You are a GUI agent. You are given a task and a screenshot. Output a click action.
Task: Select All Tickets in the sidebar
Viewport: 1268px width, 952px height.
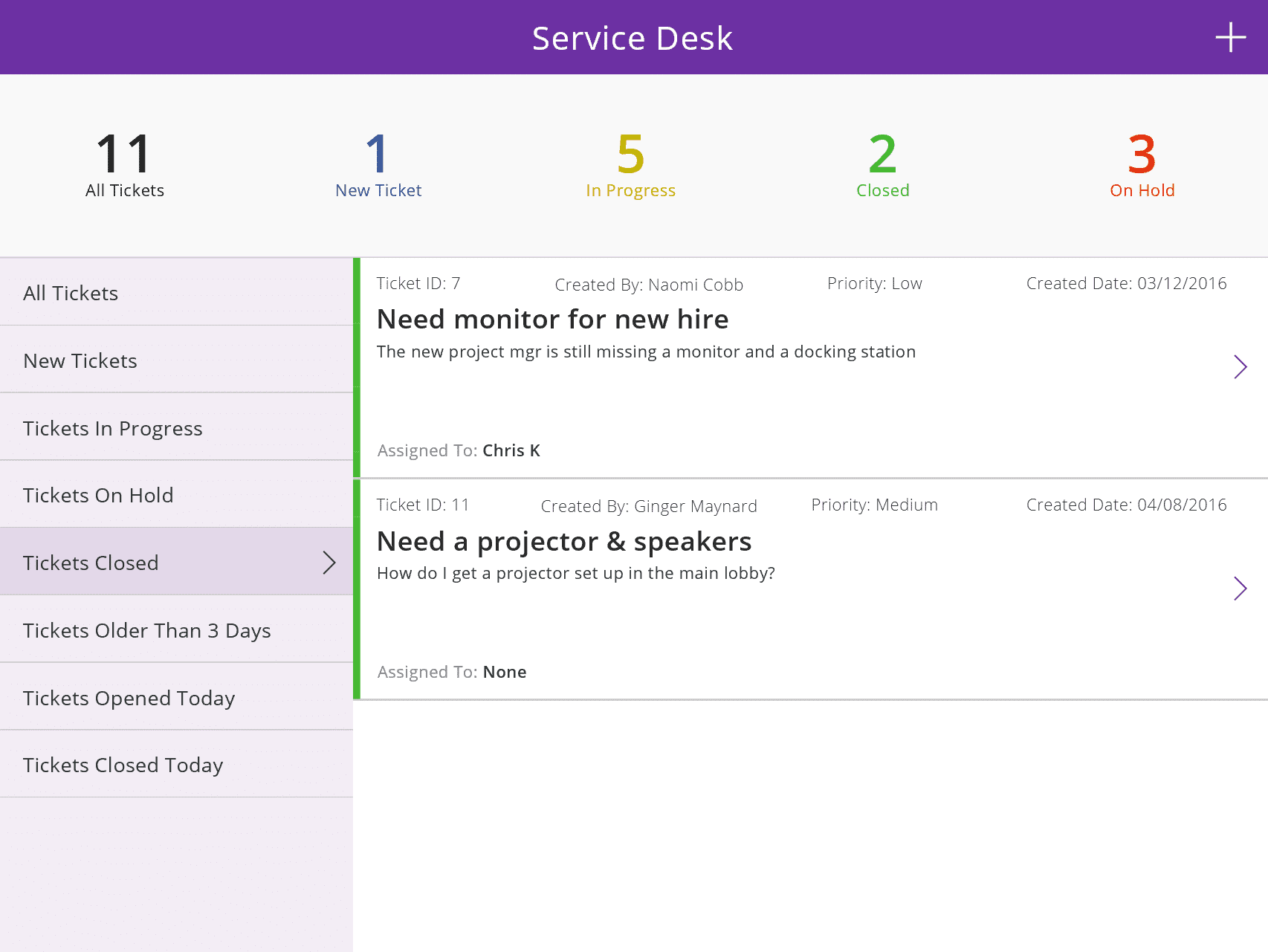pyautogui.click(x=176, y=292)
